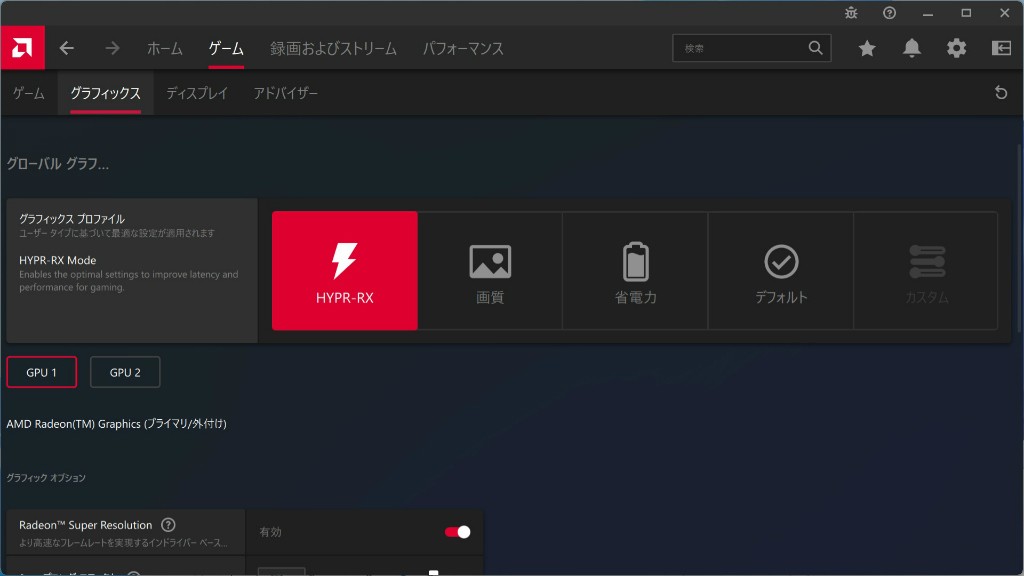
Task: Toggle Radeon Super Resolution switch
Action: pyautogui.click(x=457, y=532)
